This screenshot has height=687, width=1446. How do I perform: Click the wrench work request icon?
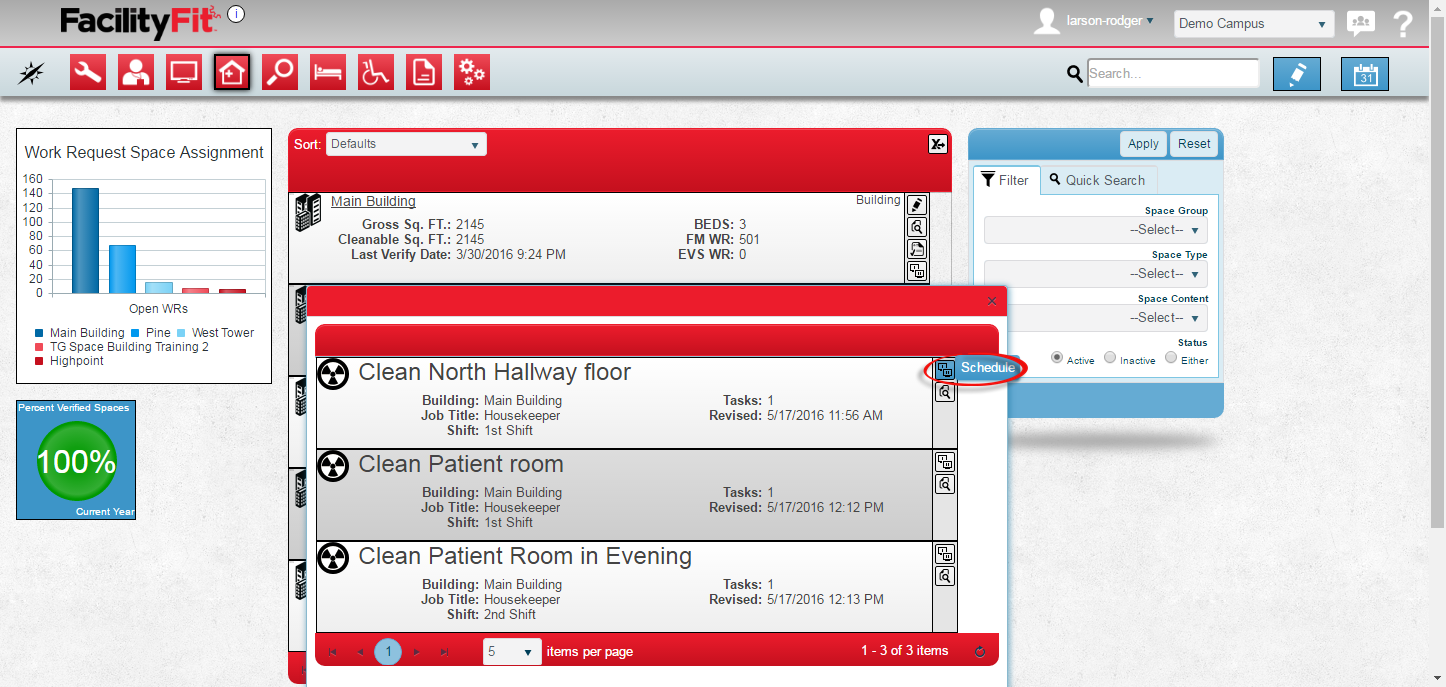pyautogui.click(x=88, y=73)
